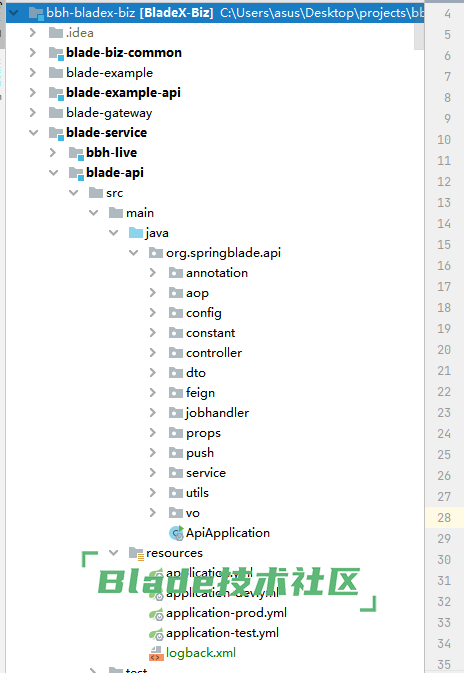
Task: Collapse the src folder arrow
Action: (73, 193)
